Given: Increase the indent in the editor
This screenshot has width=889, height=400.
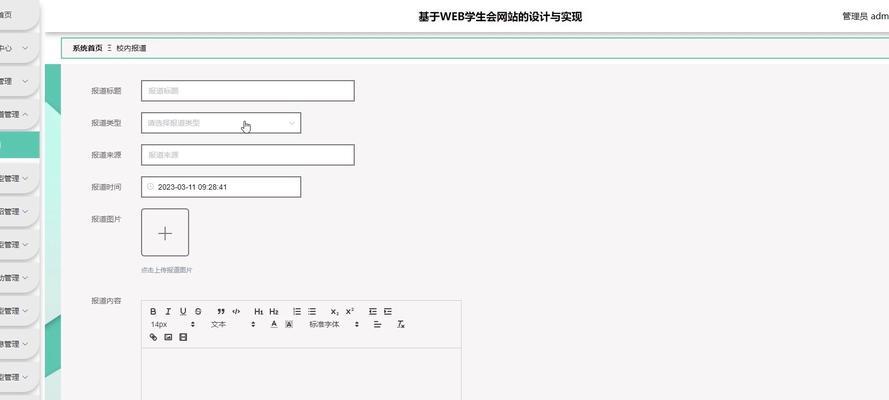Looking at the screenshot, I should 388,312.
